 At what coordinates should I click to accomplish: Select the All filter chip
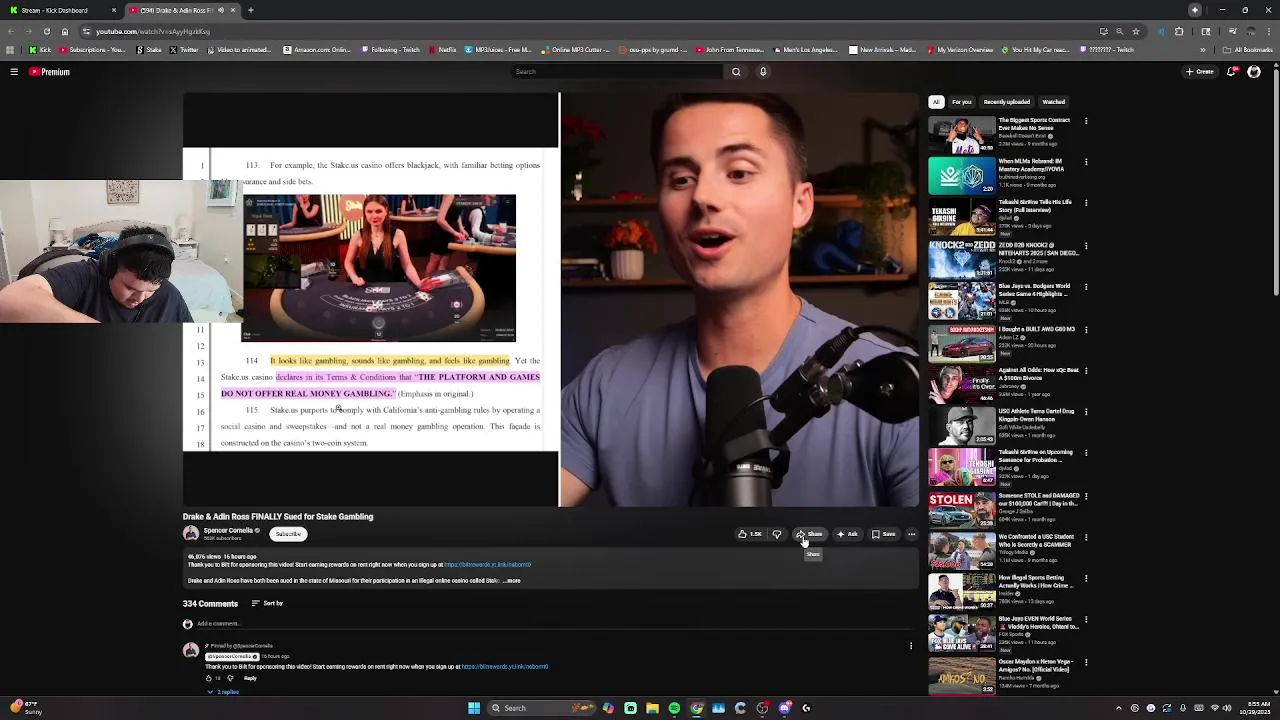click(936, 102)
